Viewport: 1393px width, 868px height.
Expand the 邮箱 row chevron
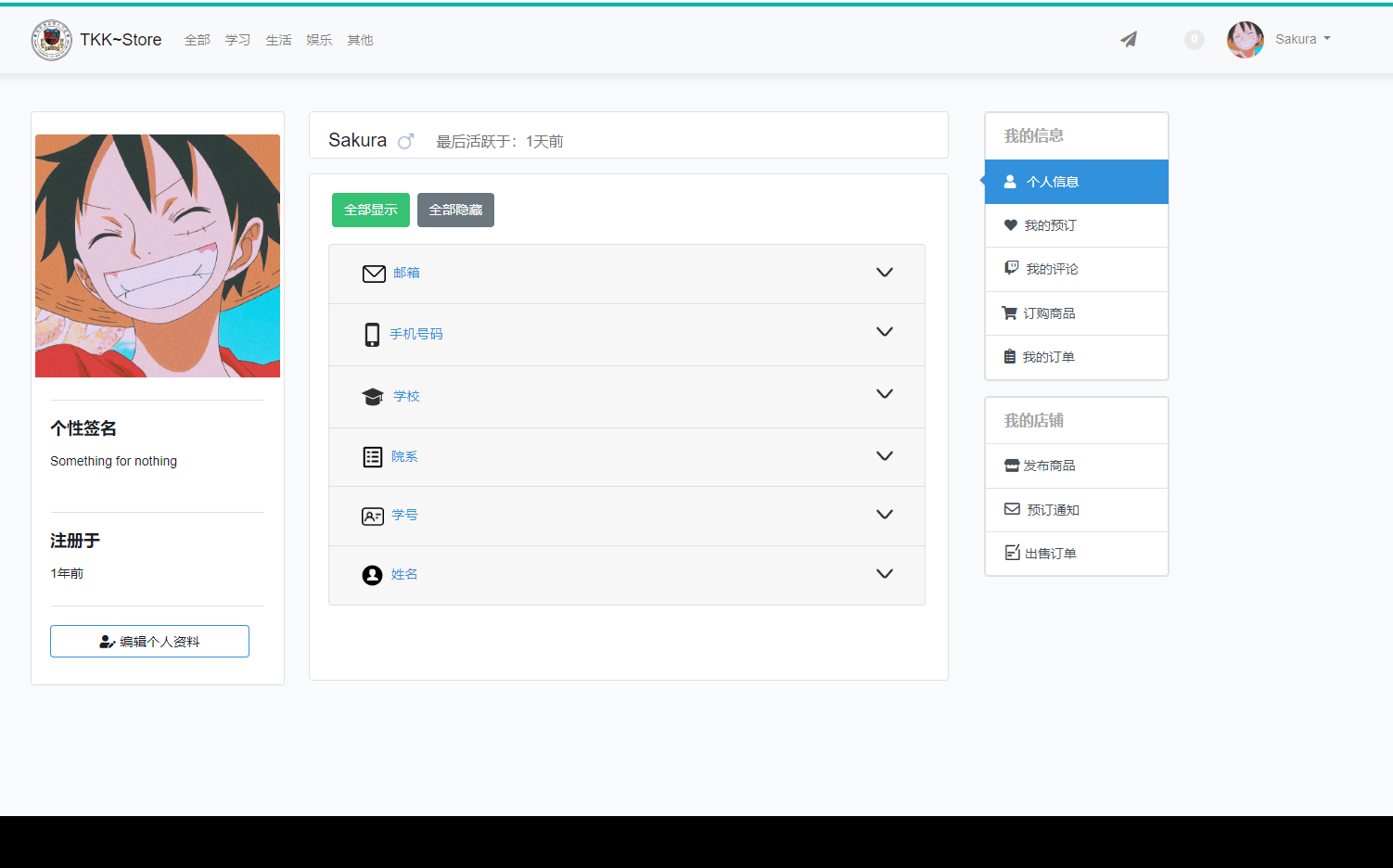pyautogui.click(x=885, y=273)
